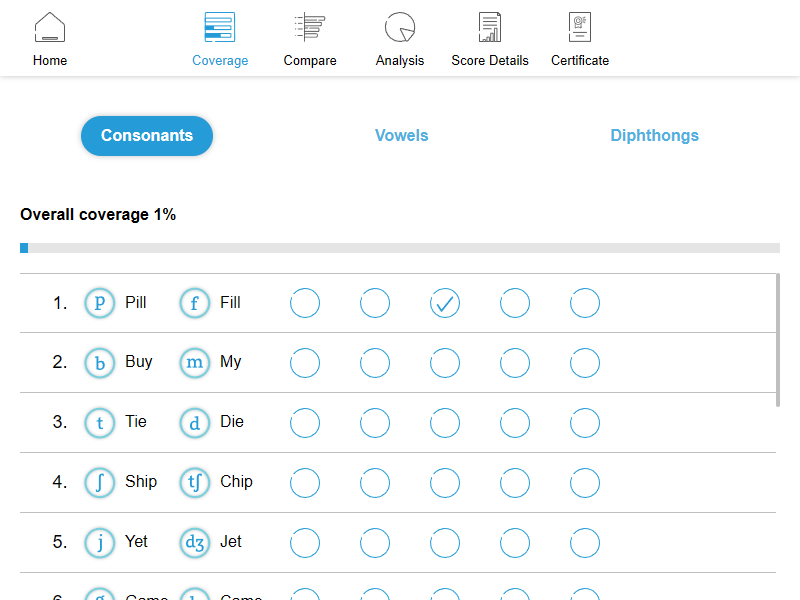Click the vertical scrollbar of the list
Screen dimensions: 800x600
click(778, 340)
